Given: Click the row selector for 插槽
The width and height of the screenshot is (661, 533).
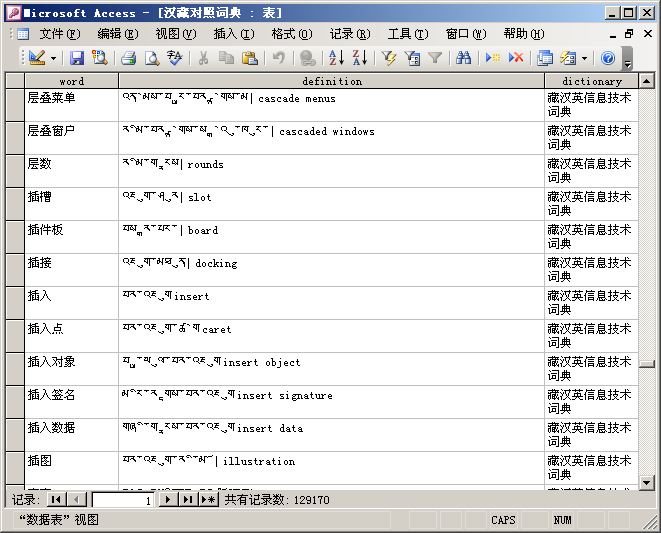Looking at the screenshot, I should click(x=15, y=204).
